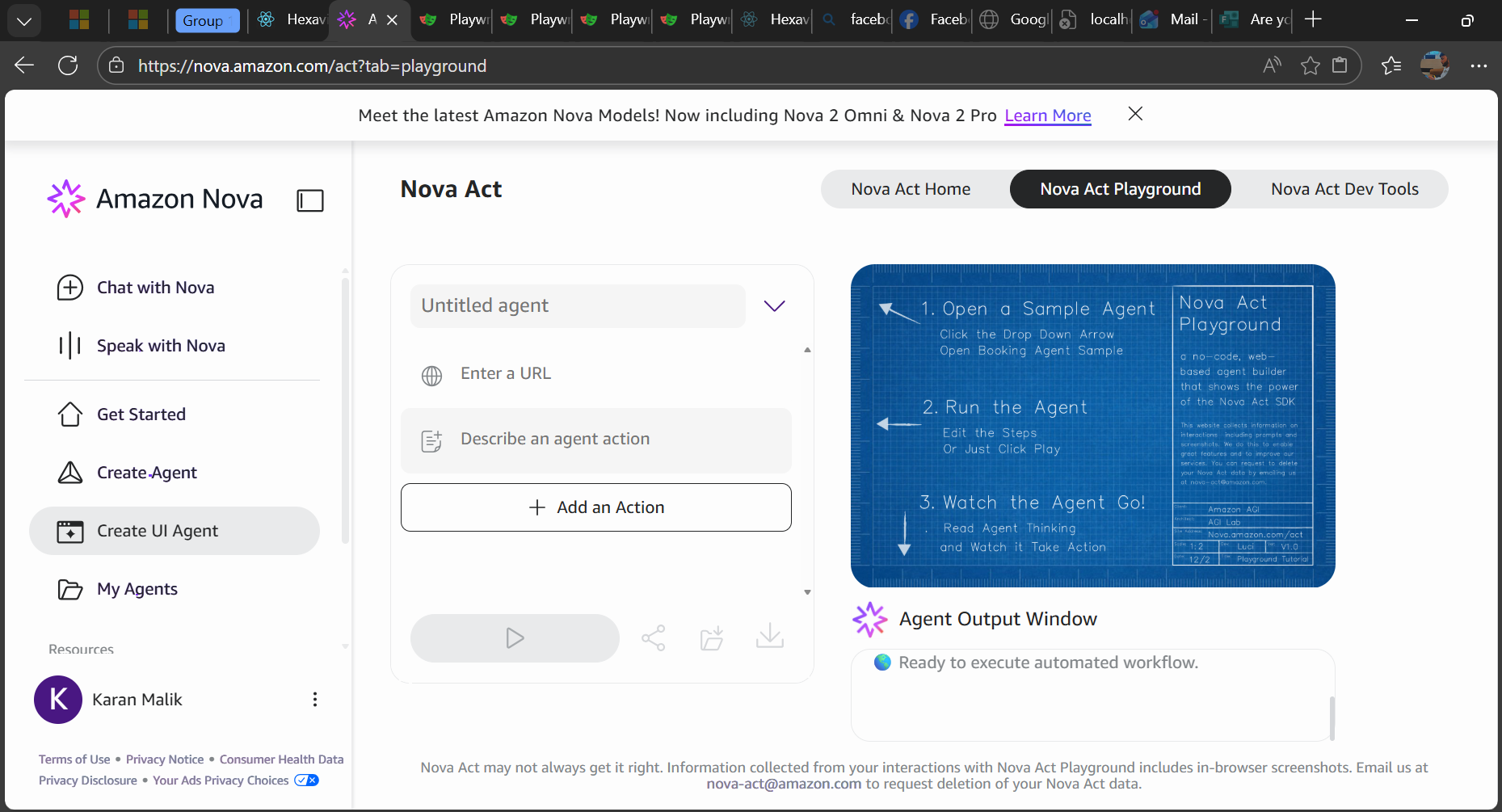
Task: Open browser settings and more menu
Action: [x=1479, y=65]
